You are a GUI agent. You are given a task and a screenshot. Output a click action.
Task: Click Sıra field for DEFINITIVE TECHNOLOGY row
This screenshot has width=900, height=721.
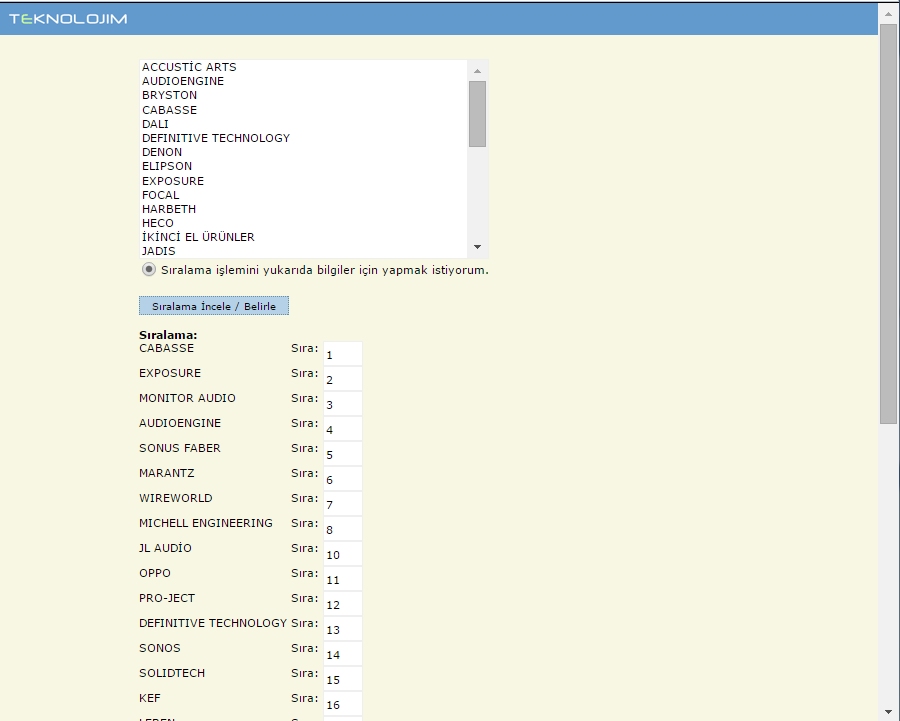(x=343, y=628)
